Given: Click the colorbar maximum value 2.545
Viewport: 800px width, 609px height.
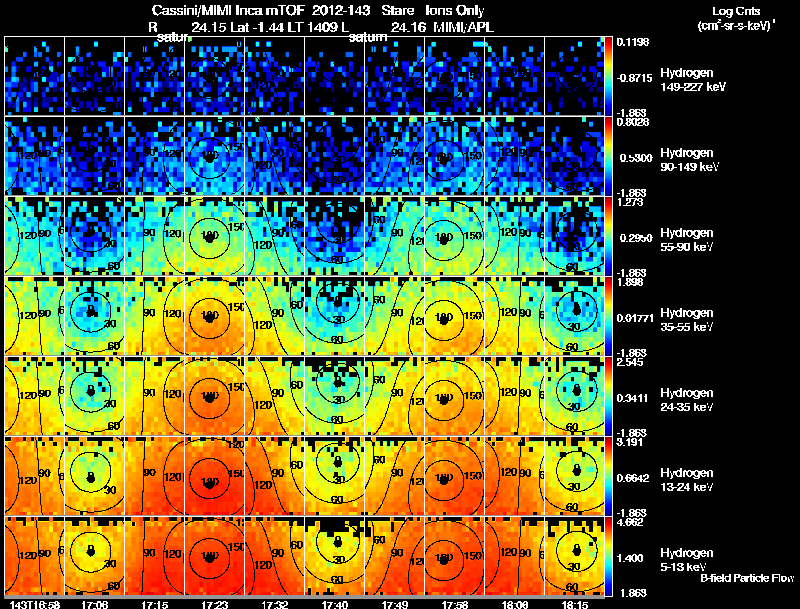Looking at the screenshot, I should click(630, 362).
